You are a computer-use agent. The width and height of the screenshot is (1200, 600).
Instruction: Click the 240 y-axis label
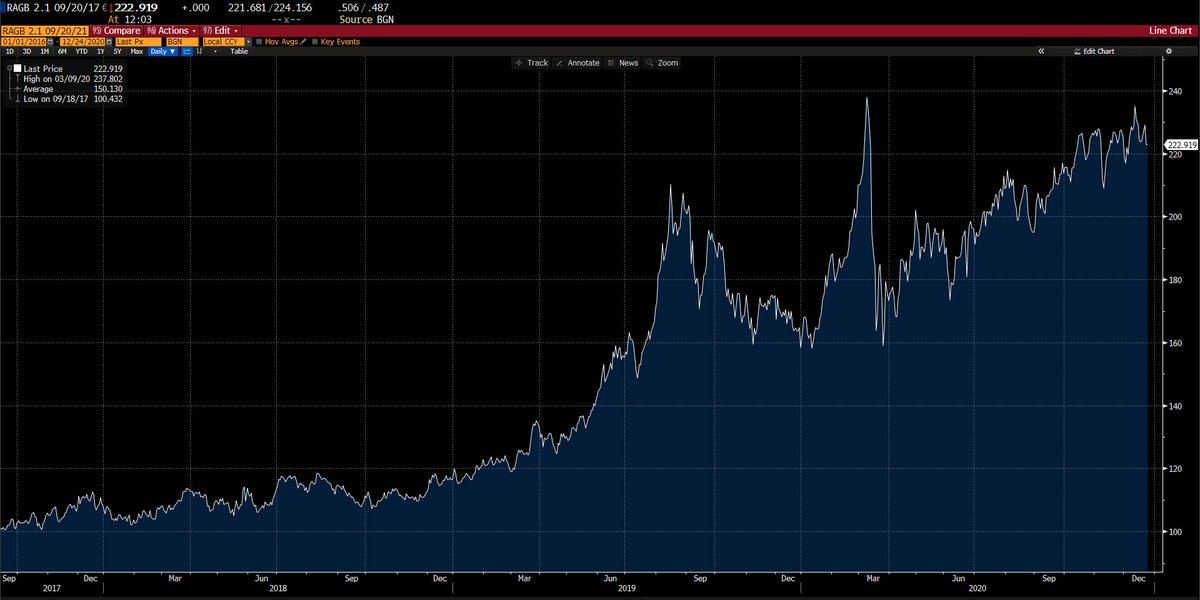tap(1177, 91)
